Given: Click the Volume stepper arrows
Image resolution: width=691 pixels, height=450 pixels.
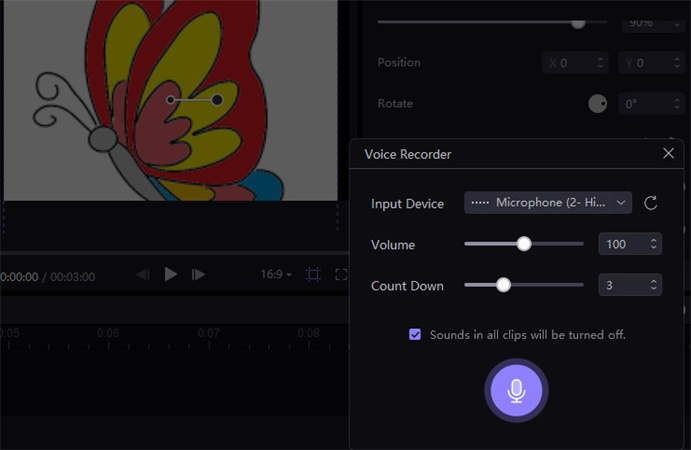Looking at the screenshot, I should pos(653,244).
